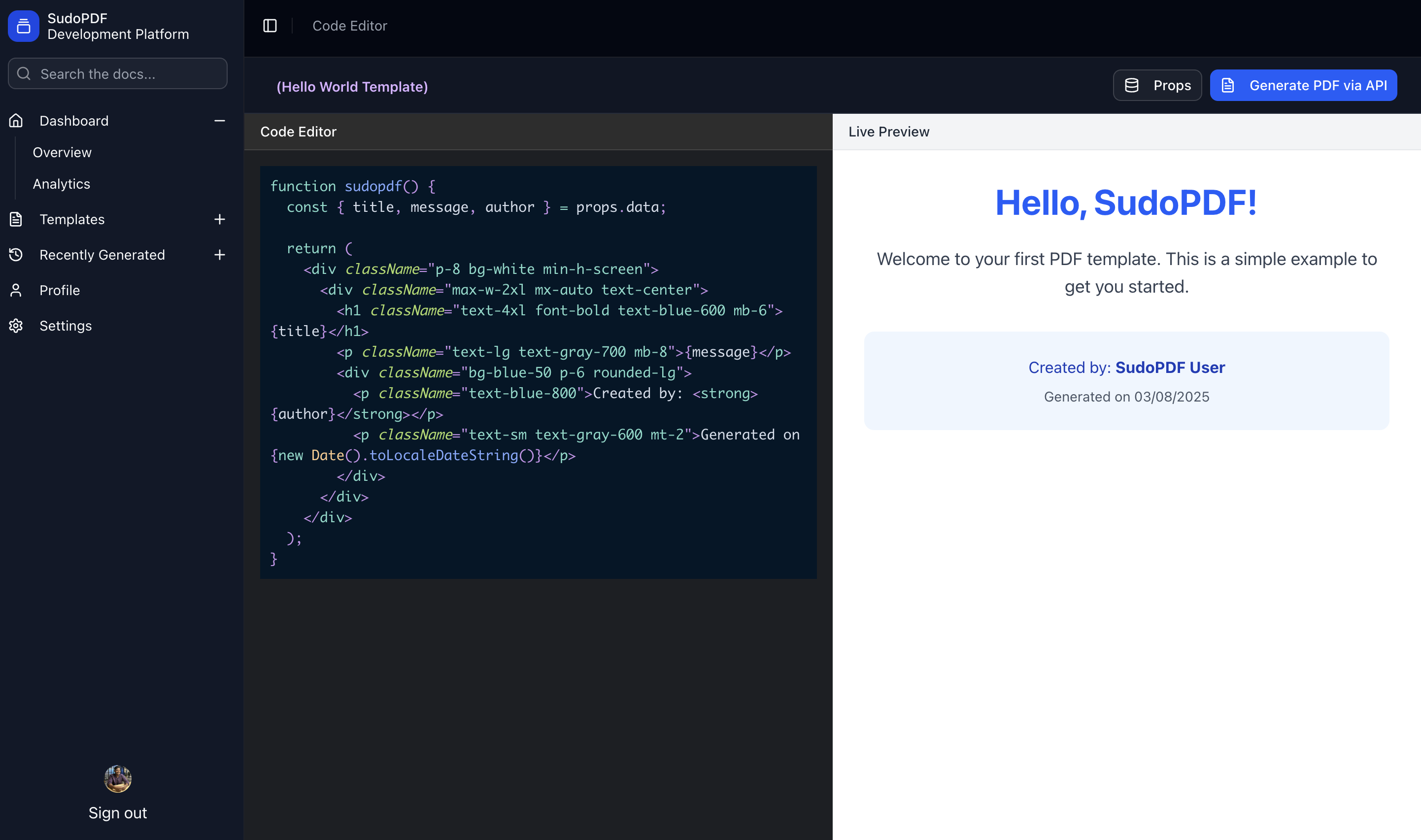Open the Settings page
The height and width of the screenshot is (840, 1421).
coord(66,326)
